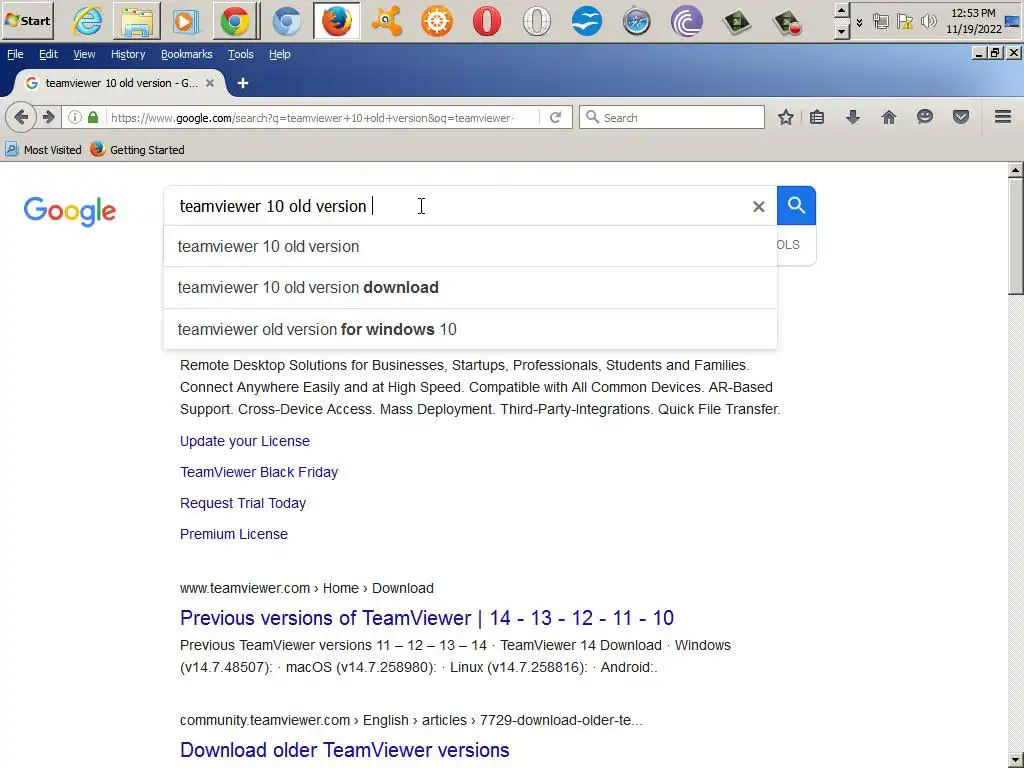Open the Tools menu
This screenshot has height=768, width=1024.
coord(240,54)
